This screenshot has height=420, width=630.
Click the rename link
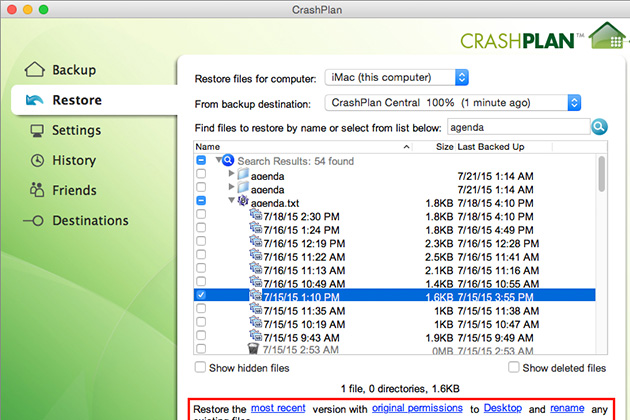tap(567, 408)
